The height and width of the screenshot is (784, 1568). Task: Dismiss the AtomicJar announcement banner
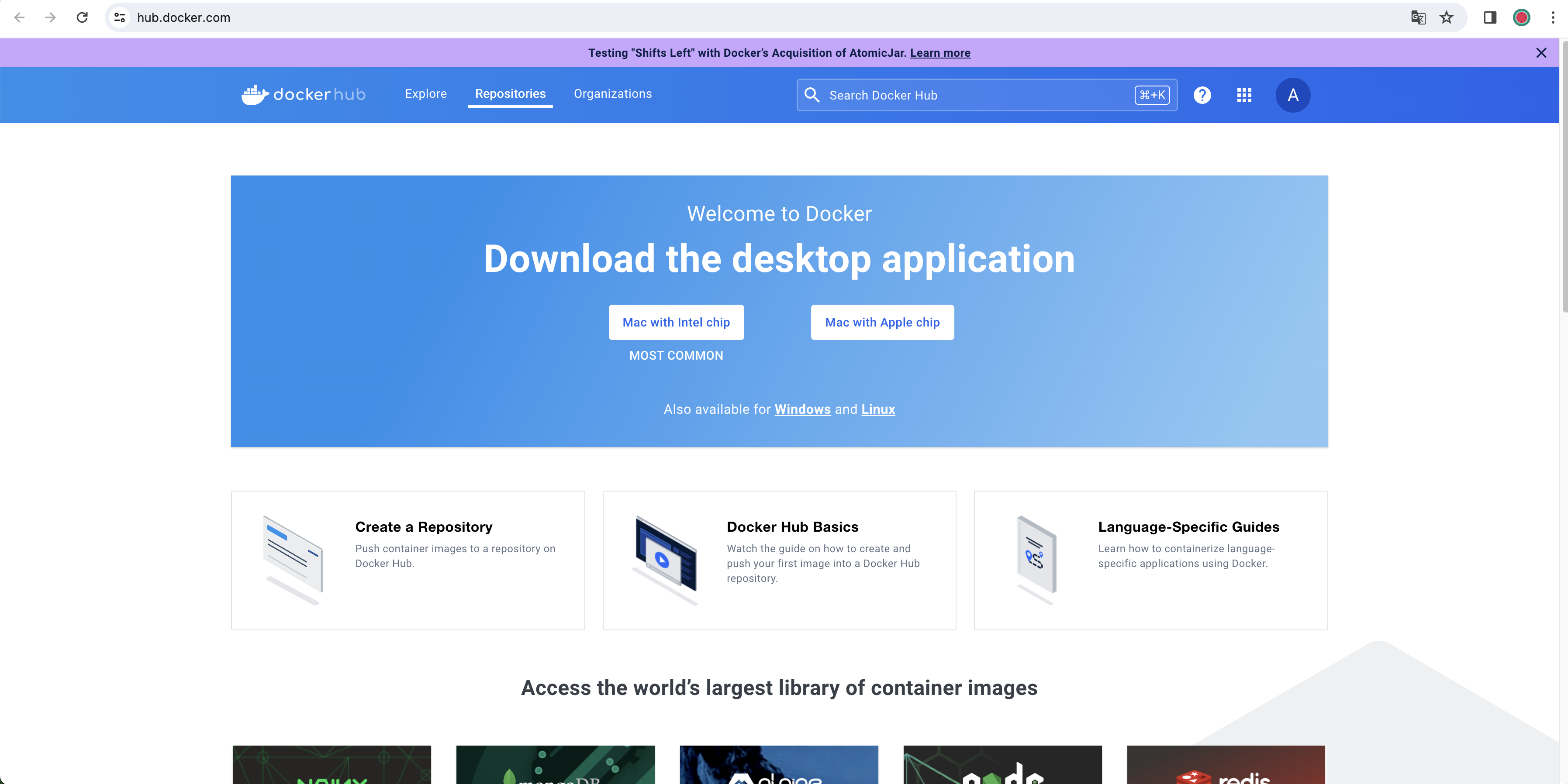pyautogui.click(x=1540, y=53)
